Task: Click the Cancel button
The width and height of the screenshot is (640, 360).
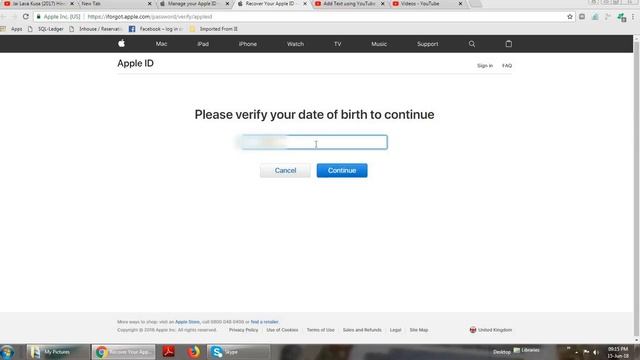Action: (285, 170)
